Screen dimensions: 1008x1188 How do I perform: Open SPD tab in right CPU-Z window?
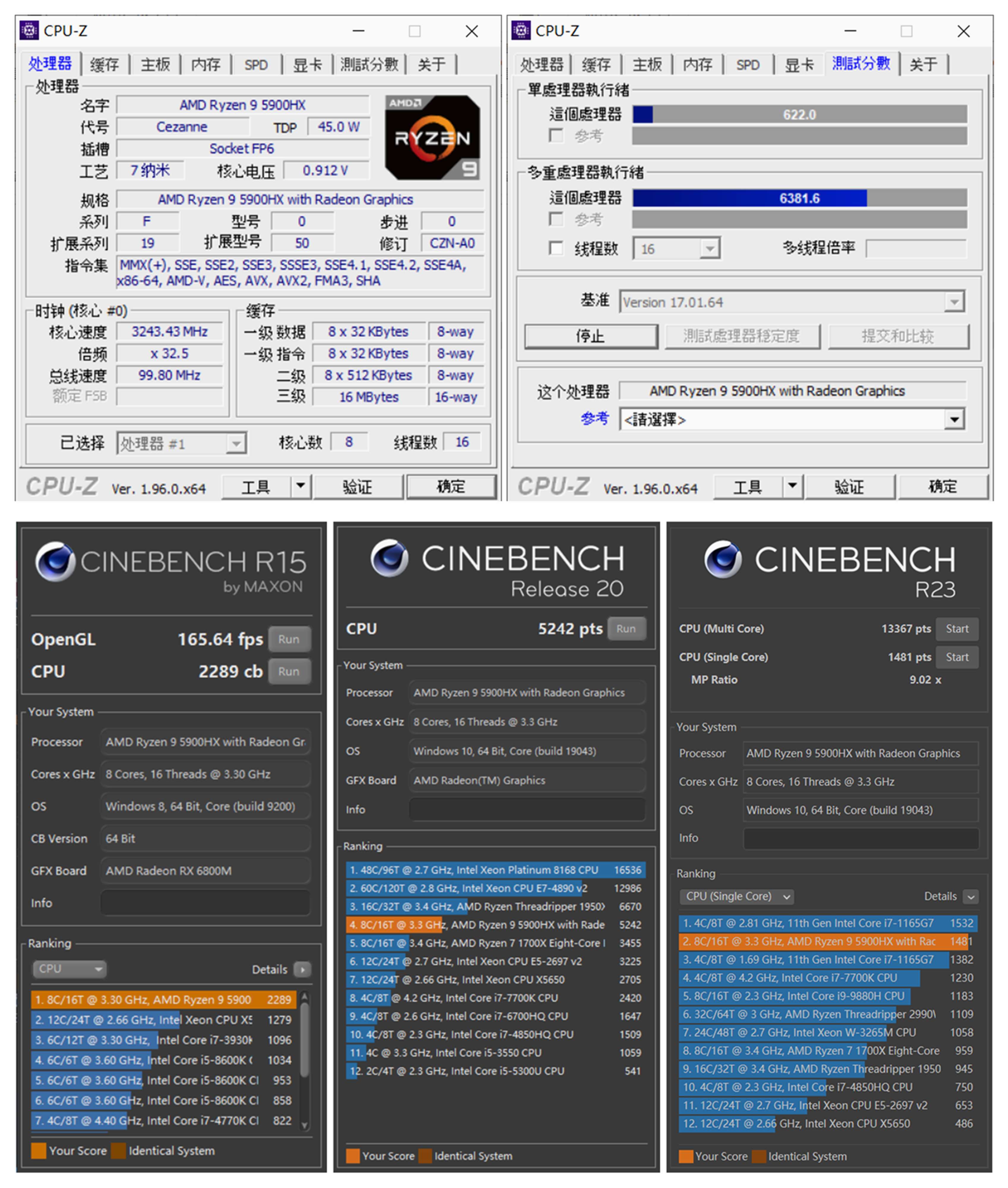[x=748, y=65]
